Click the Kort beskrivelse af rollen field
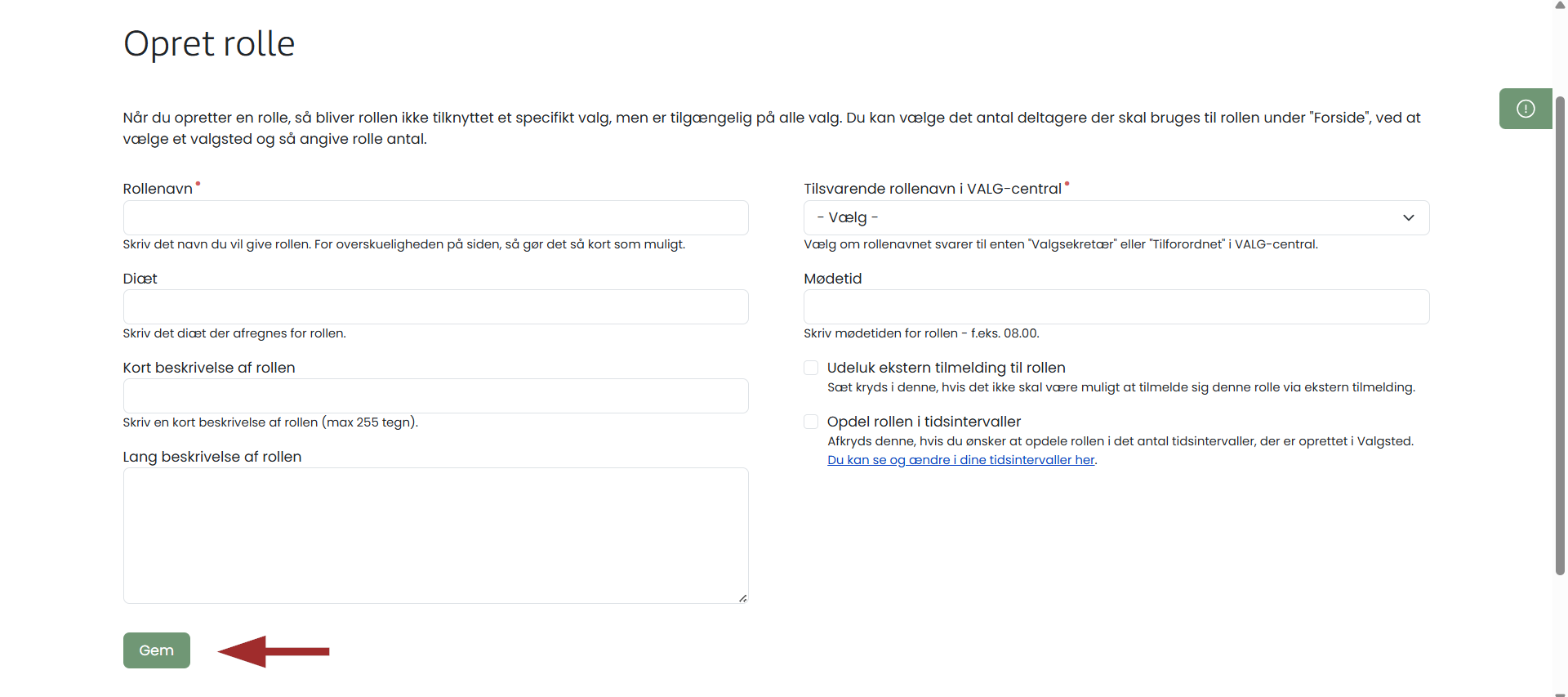This screenshot has width=1568, height=697. click(x=435, y=396)
